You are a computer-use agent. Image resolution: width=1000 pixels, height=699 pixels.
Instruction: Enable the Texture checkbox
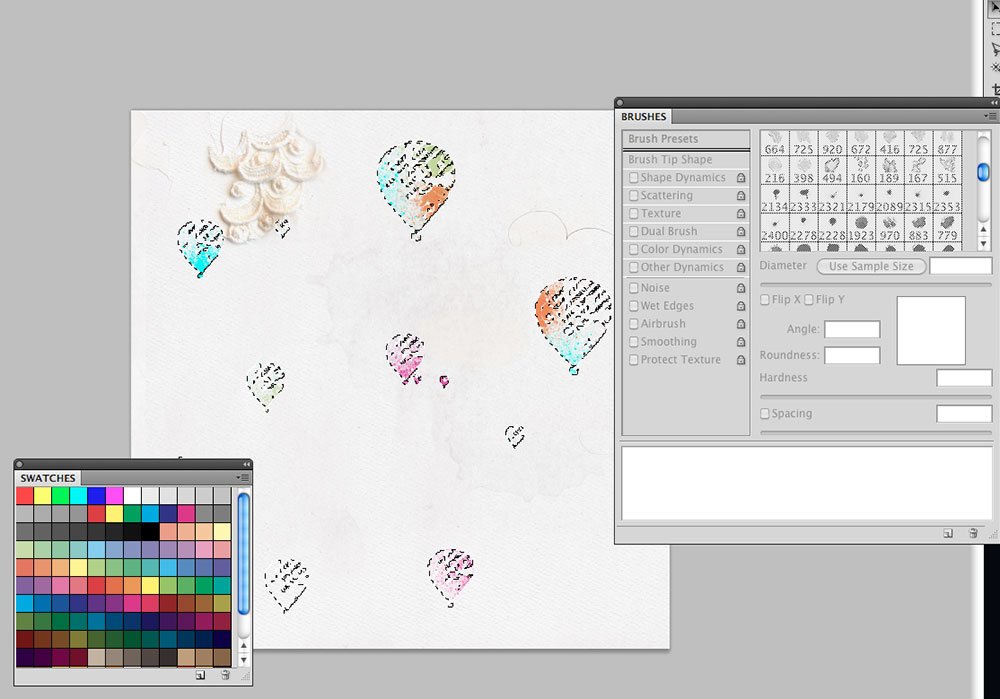tap(633, 214)
